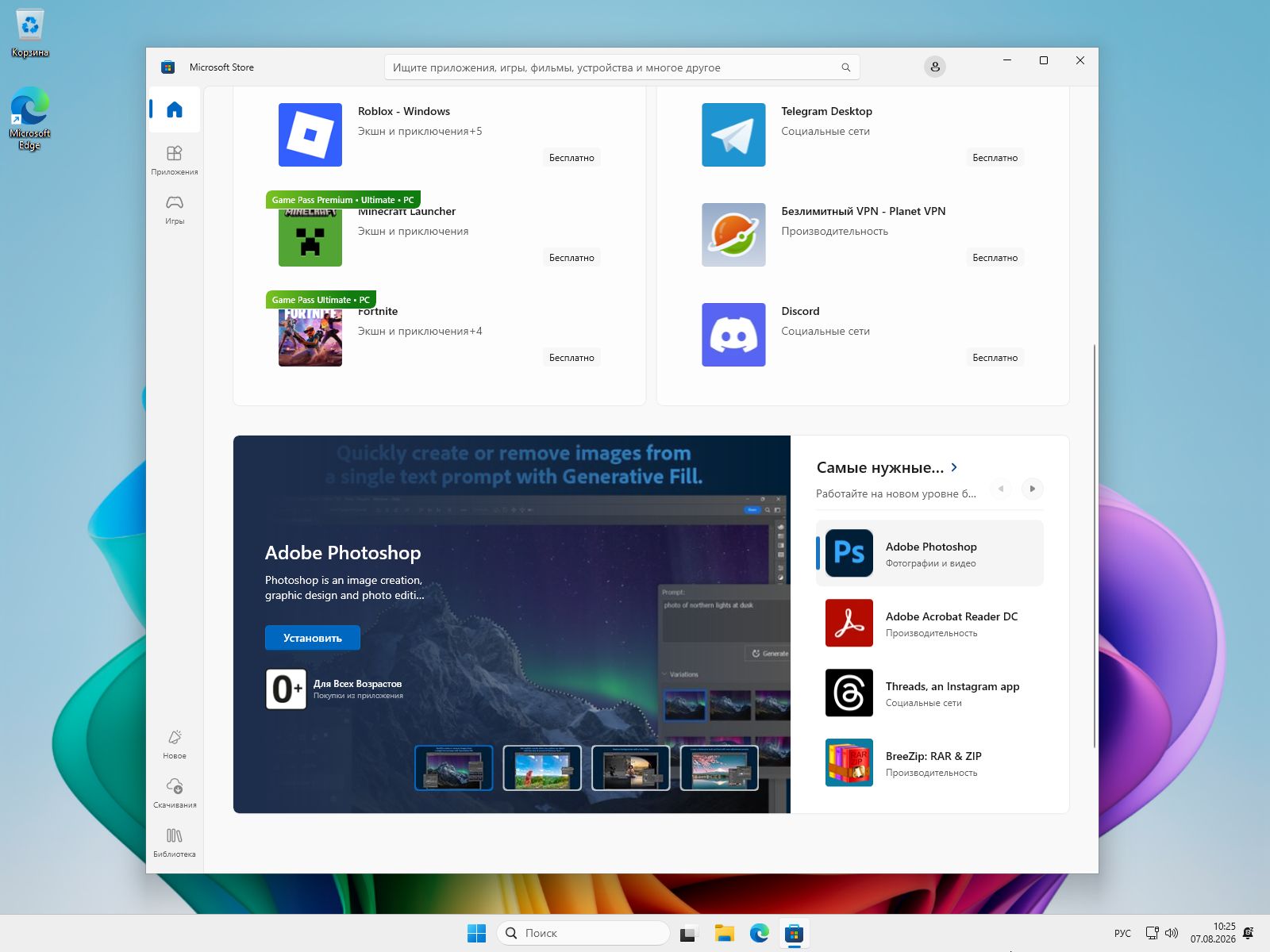Click the Microsoft Store logo in title bar
The height and width of the screenshot is (952, 1270).
167,67
